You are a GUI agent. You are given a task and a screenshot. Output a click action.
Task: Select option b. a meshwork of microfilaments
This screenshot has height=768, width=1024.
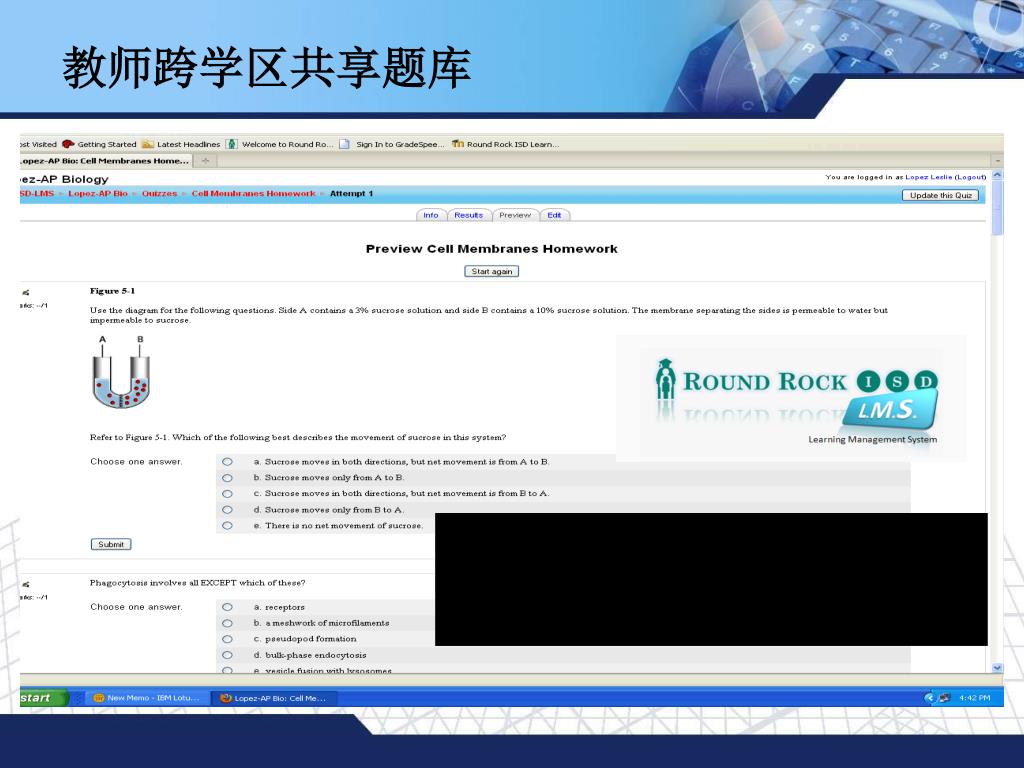tap(227, 623)
